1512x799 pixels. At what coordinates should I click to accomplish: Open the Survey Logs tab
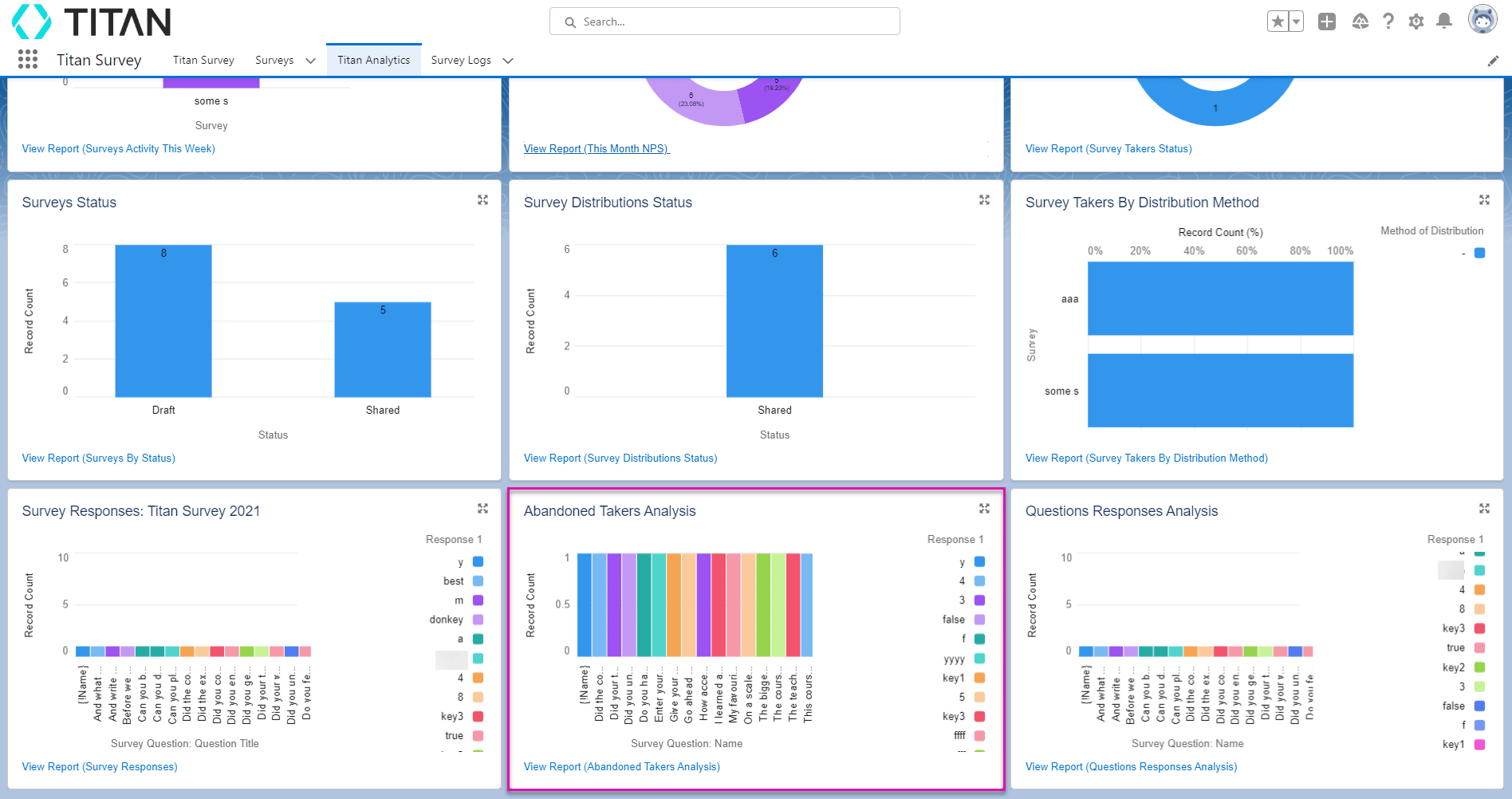[461, 60]
